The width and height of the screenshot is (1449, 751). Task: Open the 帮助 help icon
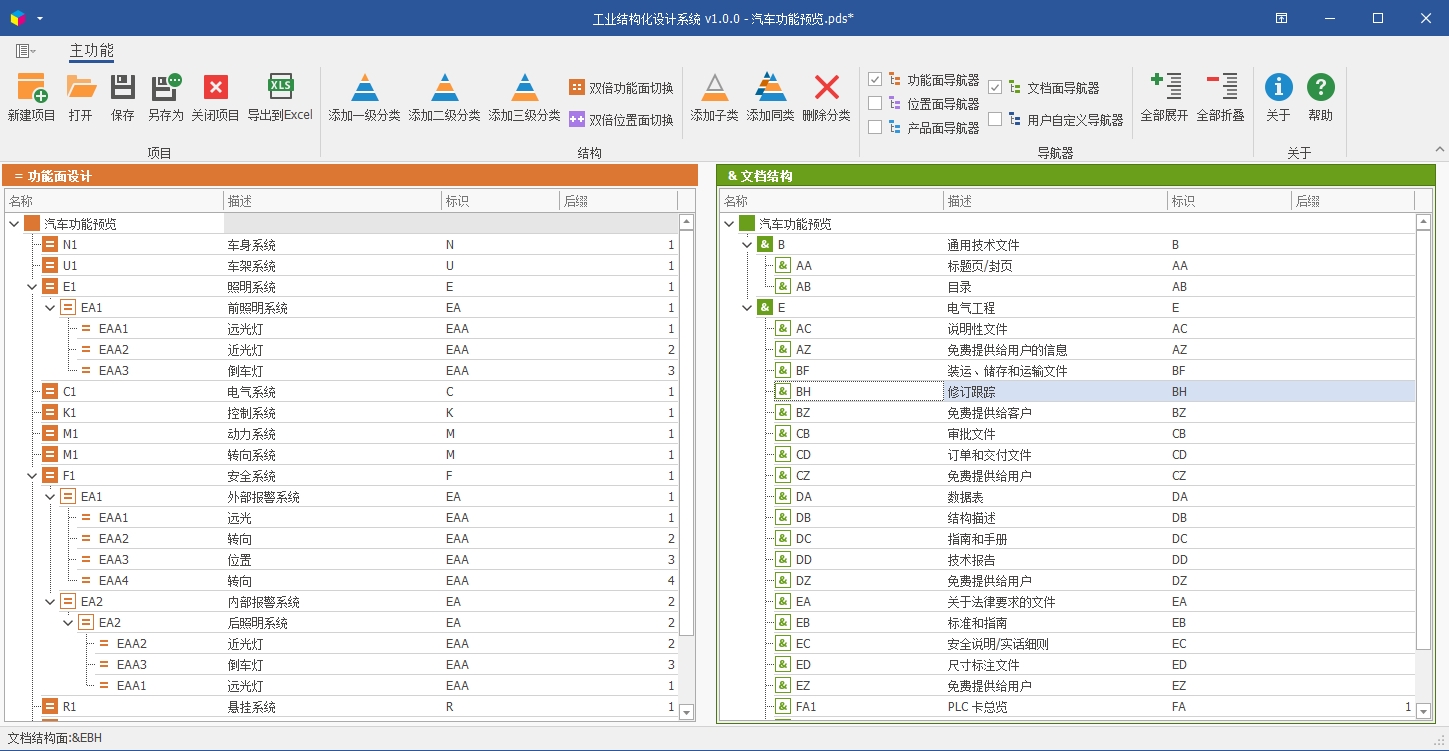[x=1320, y=88]
